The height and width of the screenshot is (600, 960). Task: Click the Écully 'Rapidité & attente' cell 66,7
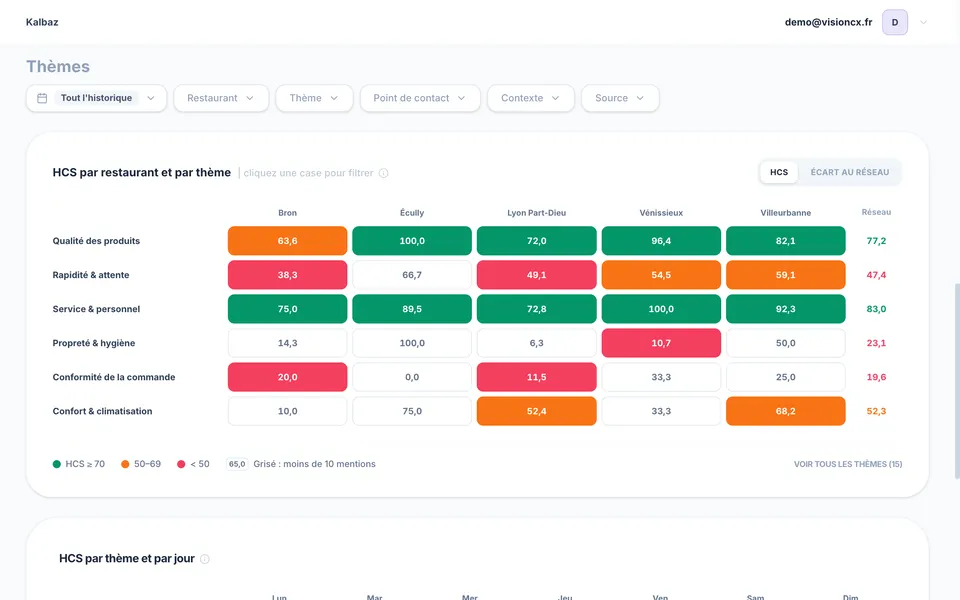pos(412,275)
